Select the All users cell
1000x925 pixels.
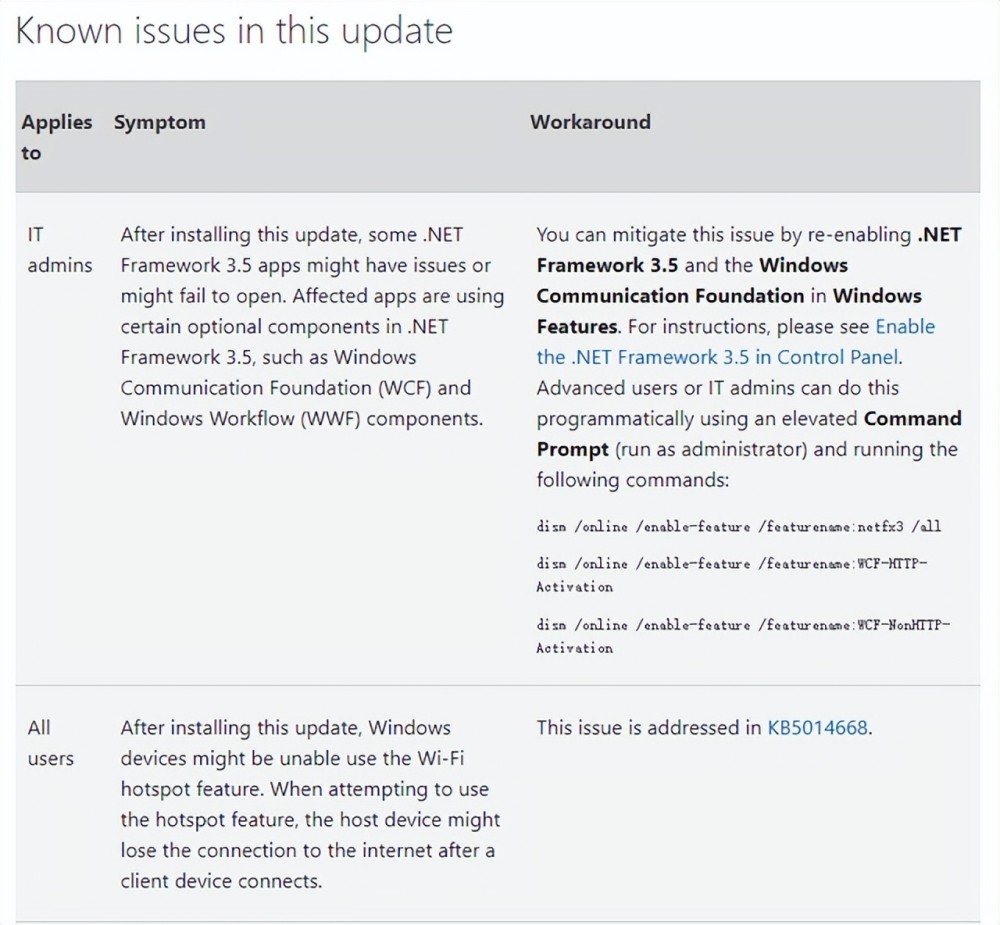(50, 743)
